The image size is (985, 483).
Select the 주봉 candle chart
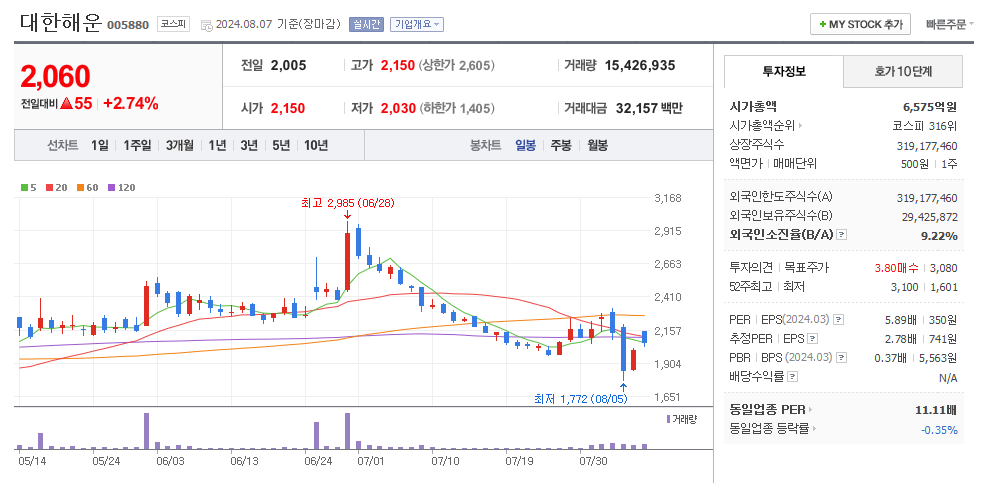[561, 146]
